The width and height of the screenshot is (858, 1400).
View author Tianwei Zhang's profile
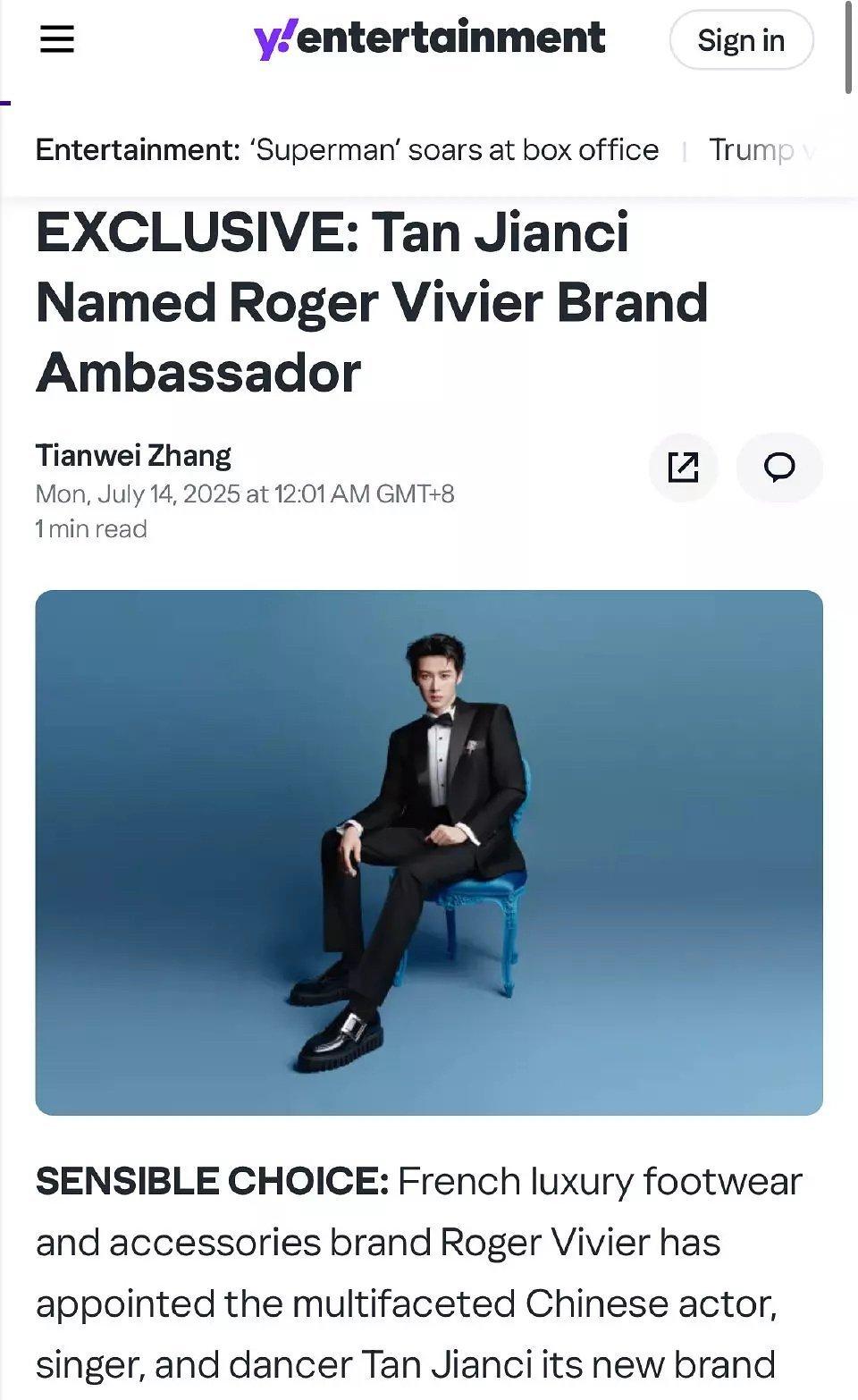pyautogui.click(x=133, y=456)
